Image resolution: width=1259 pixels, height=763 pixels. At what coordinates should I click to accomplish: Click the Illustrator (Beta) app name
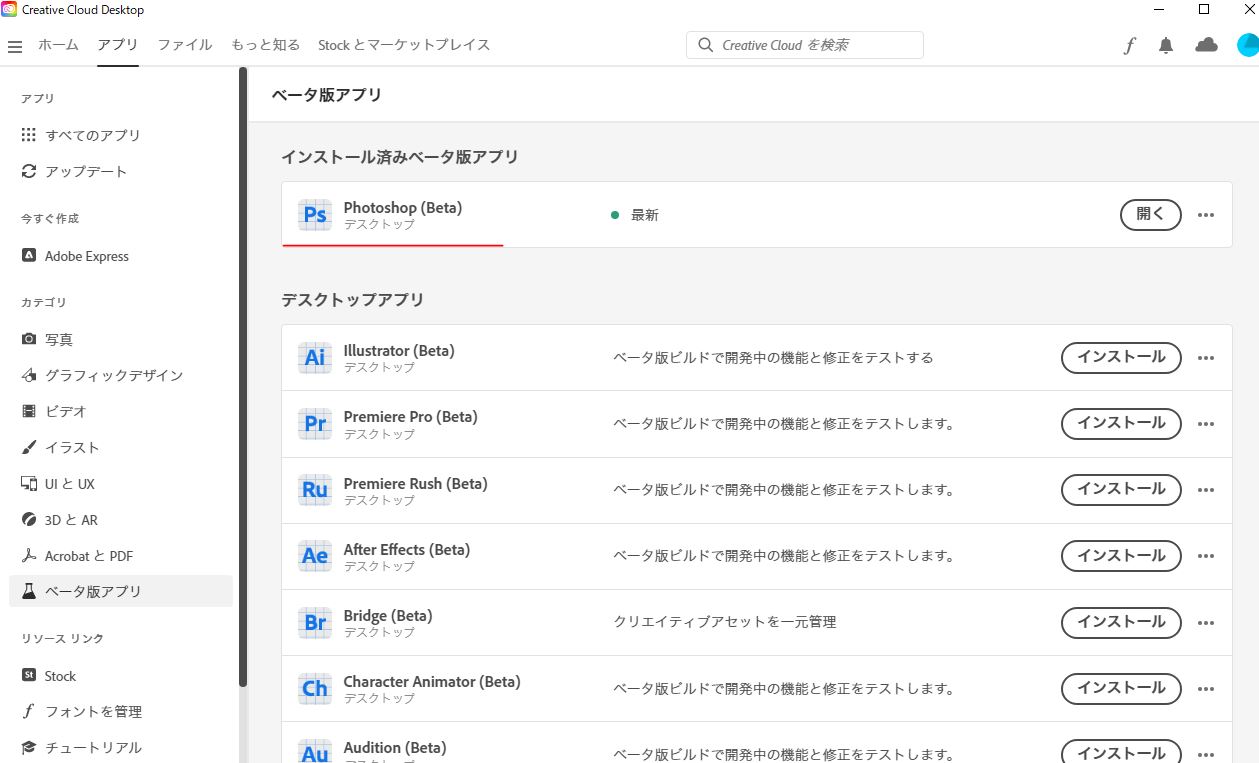pos(399,351)
